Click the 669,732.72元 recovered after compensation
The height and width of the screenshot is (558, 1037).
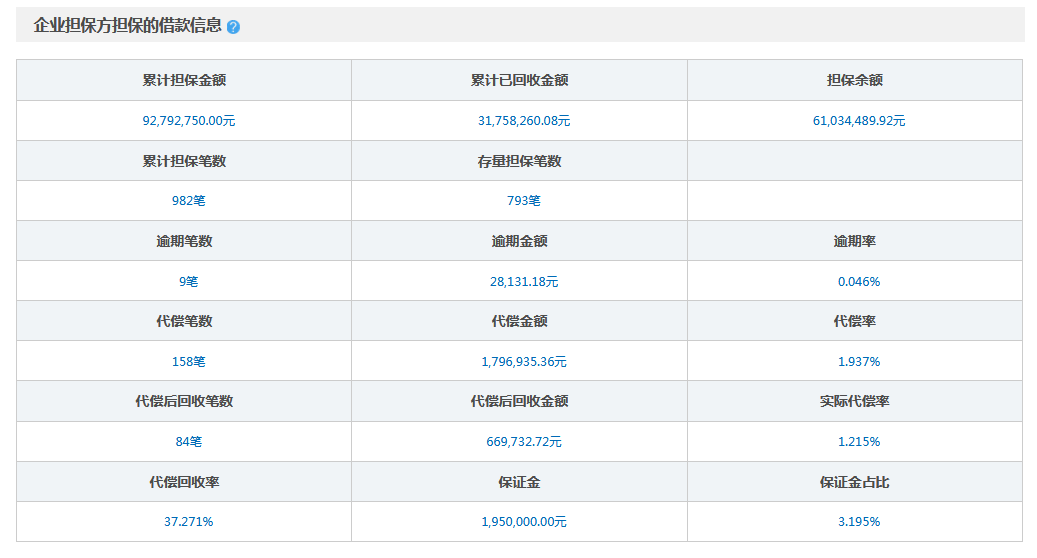524,442
